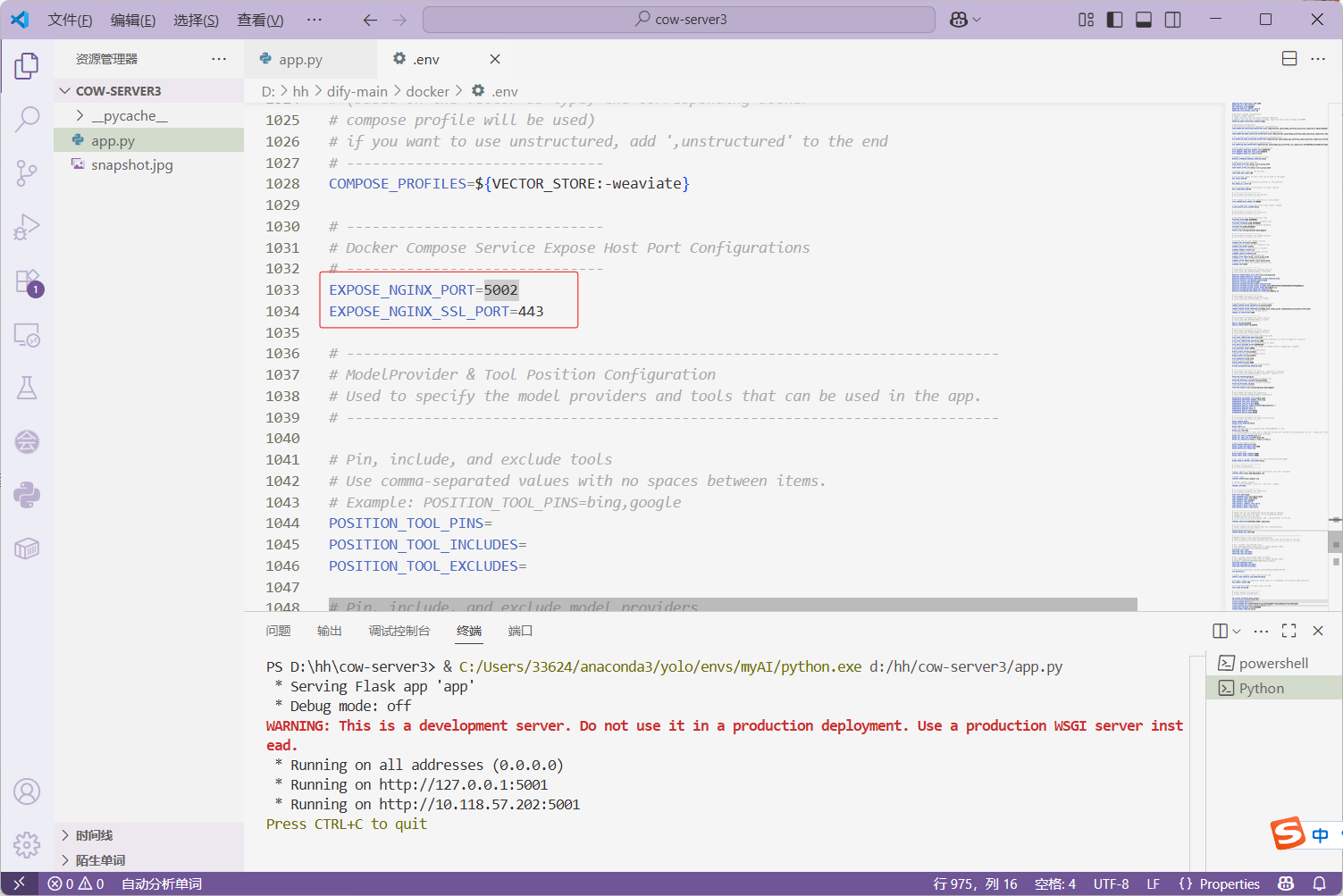Split the terminal

pyautogui.click(x=1220, y=631)
